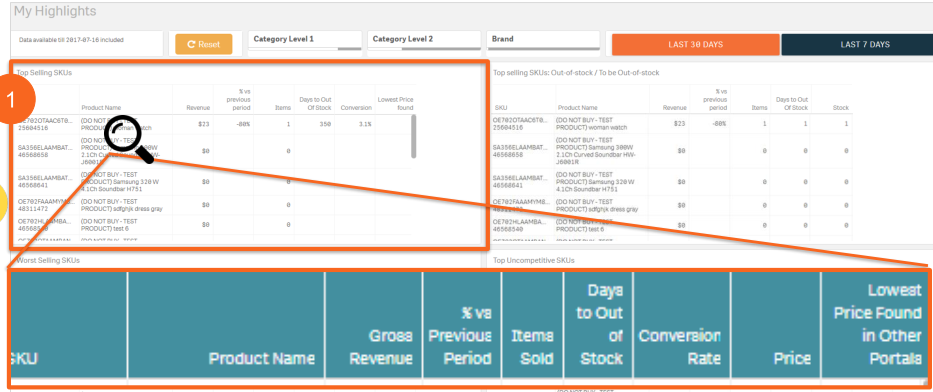Click the Worst Selling SKUs panel title
933x392 pixels.
click(x=48, y=261)
